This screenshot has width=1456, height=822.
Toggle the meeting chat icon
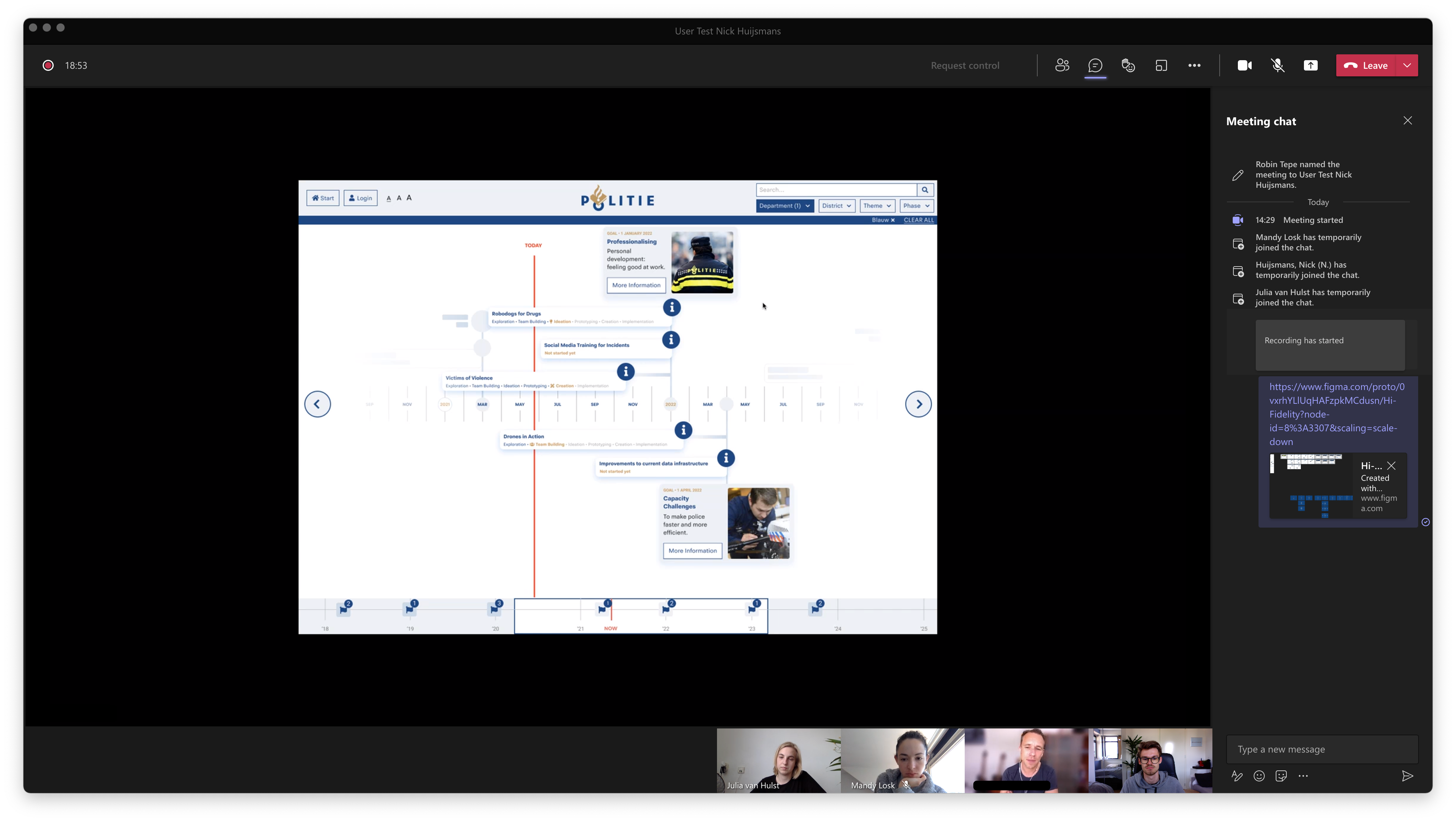(x=1095, y=66)
